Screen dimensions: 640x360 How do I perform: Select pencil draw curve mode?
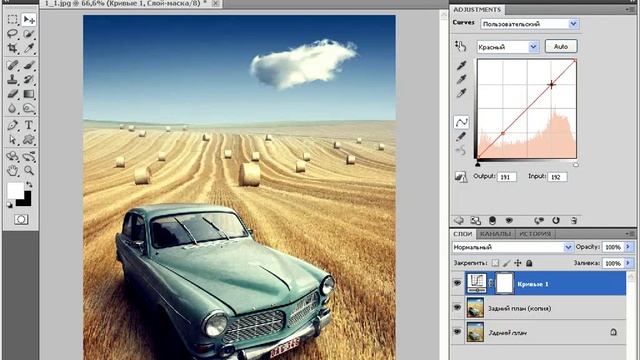tap(461, 137)
